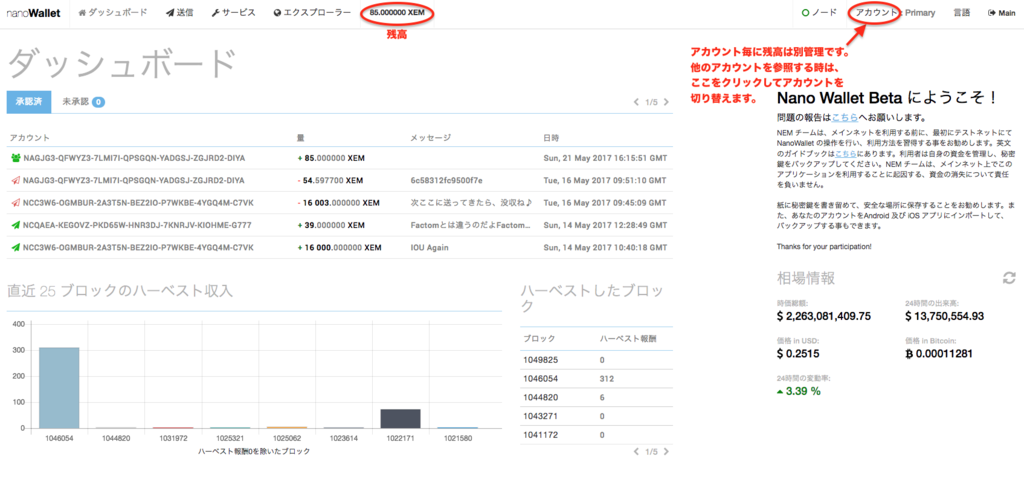Select harvested block 1044820 table row
This screenshot has height=485, width=1024.
[x=596, y=397]
